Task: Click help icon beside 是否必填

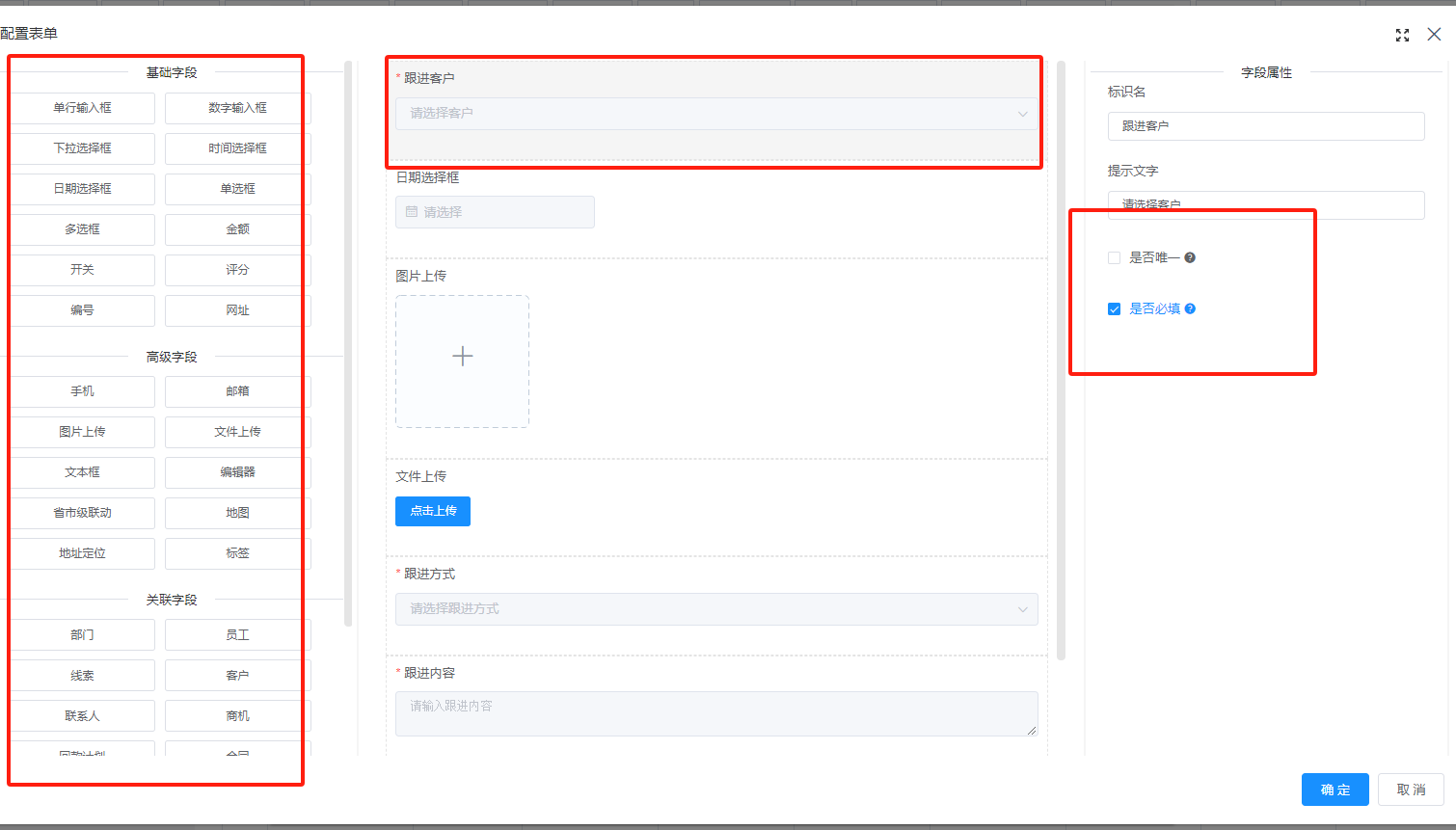Action: tap(1190, 308)
